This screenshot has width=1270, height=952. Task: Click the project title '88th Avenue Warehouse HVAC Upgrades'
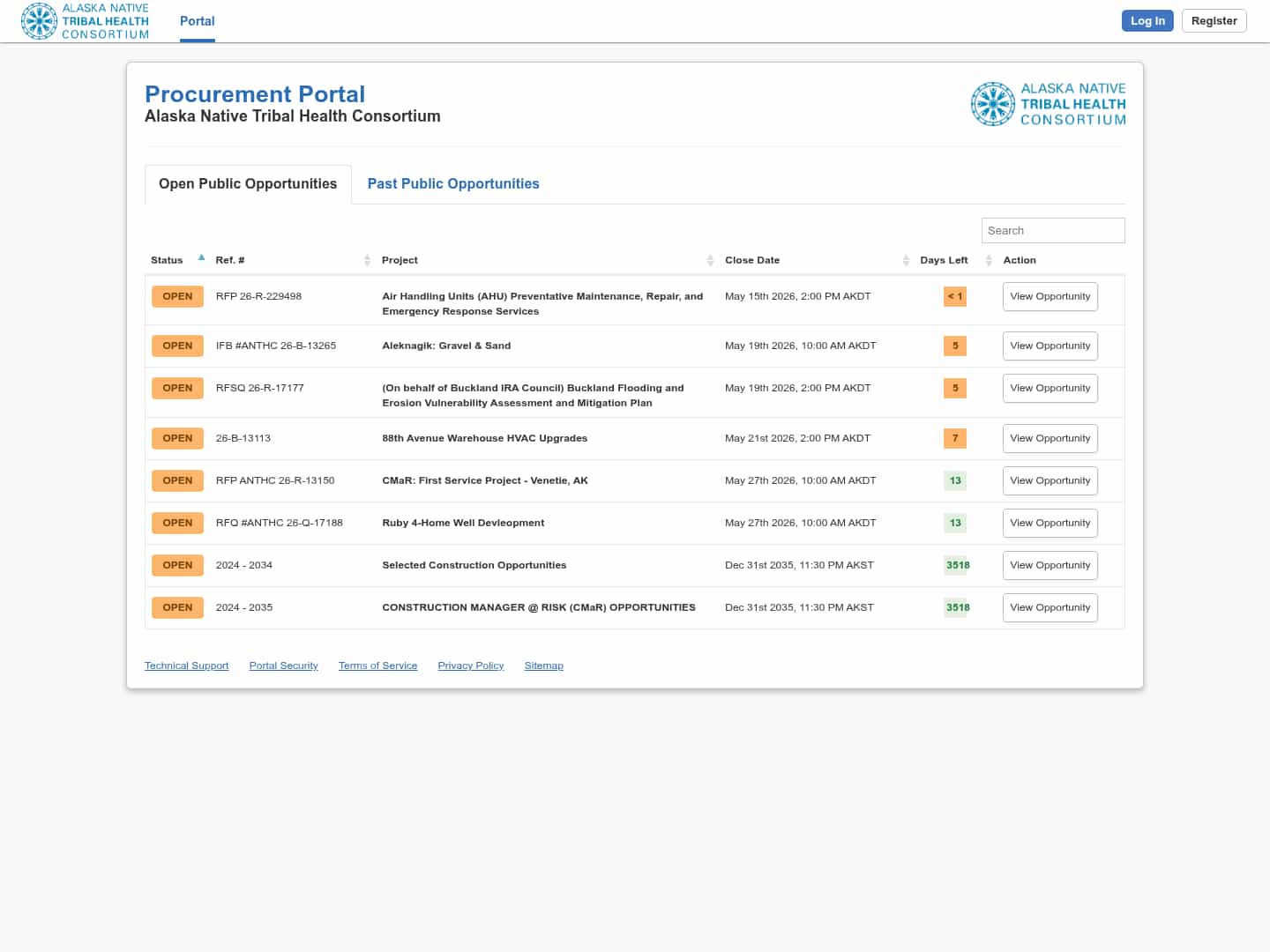coord(484,439)
